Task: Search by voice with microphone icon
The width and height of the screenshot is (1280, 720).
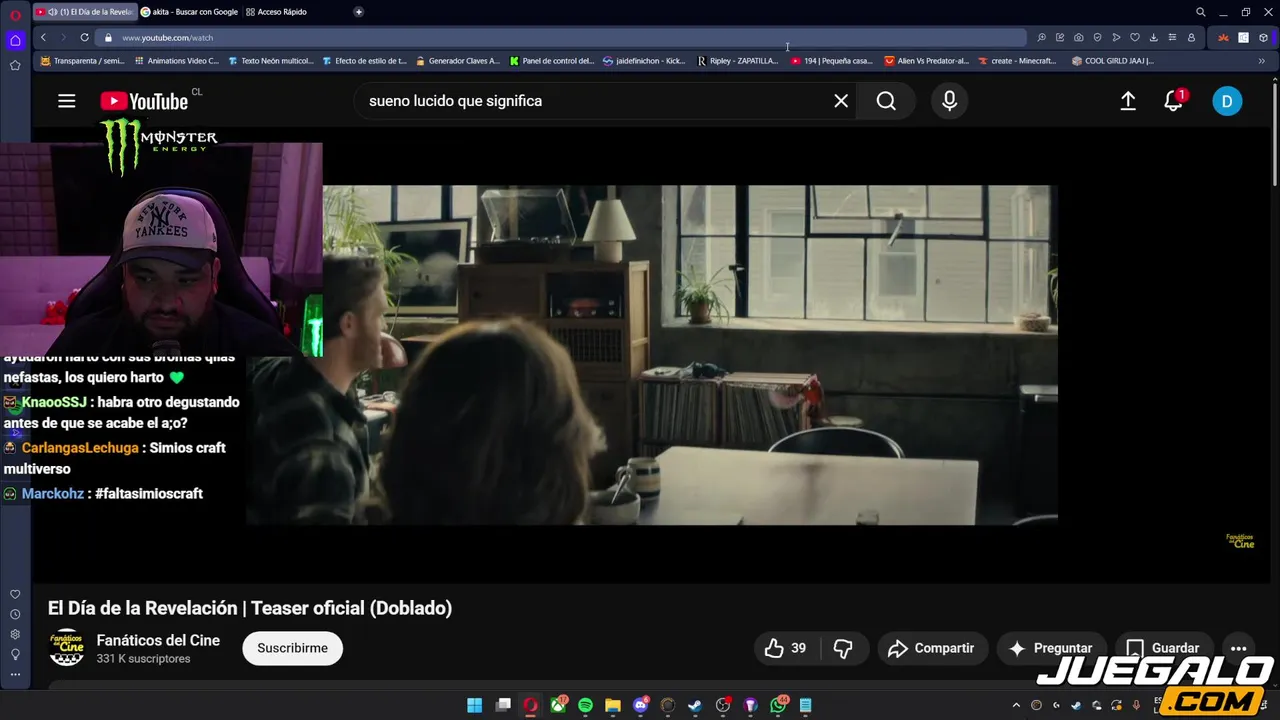Action: click(x=949, y=101)
